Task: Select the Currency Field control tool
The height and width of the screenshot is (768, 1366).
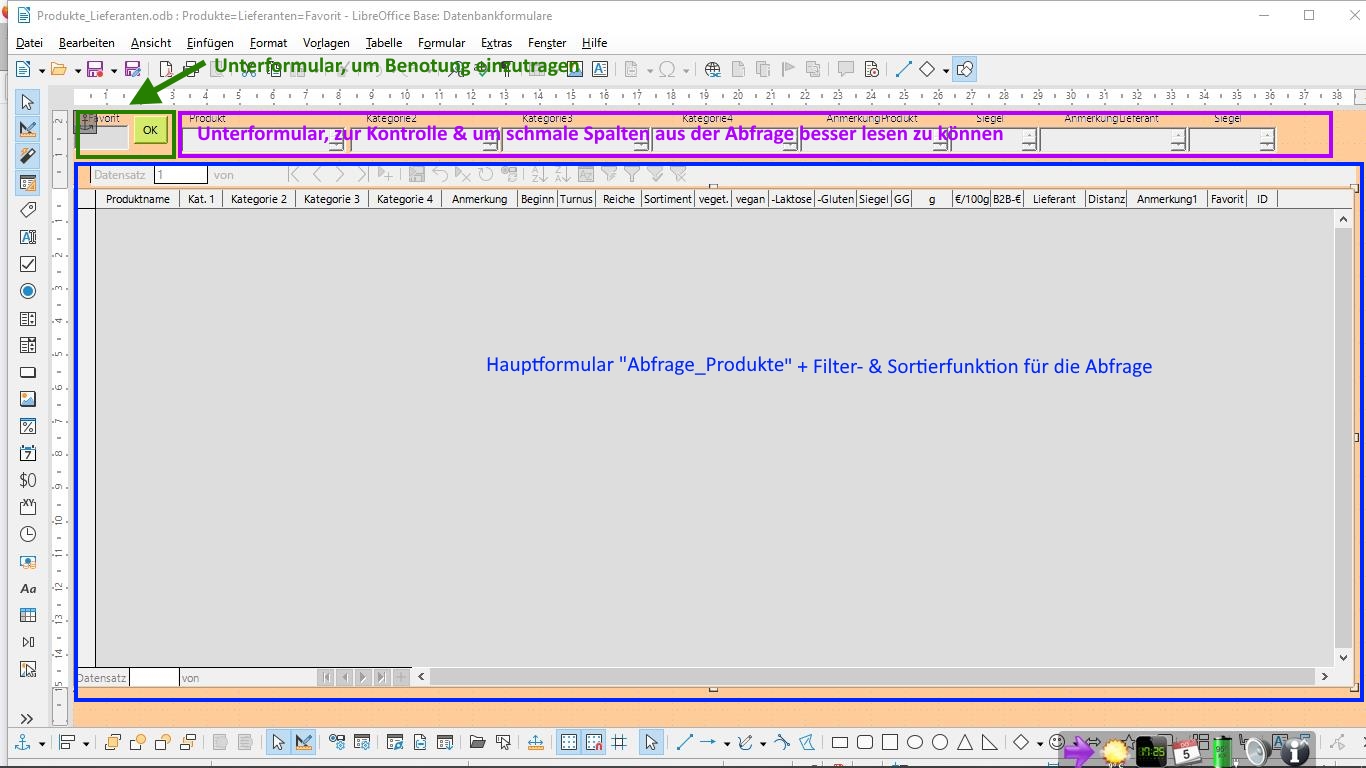Action: [x=27, y=480]
